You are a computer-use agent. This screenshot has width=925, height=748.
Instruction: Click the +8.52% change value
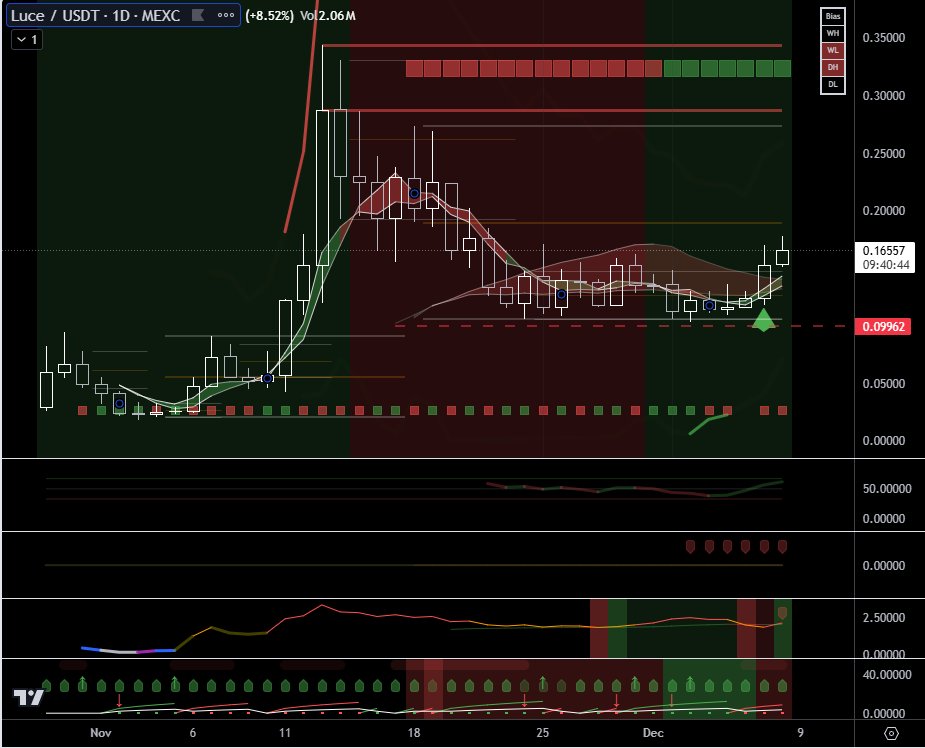[x=270, y=15]
